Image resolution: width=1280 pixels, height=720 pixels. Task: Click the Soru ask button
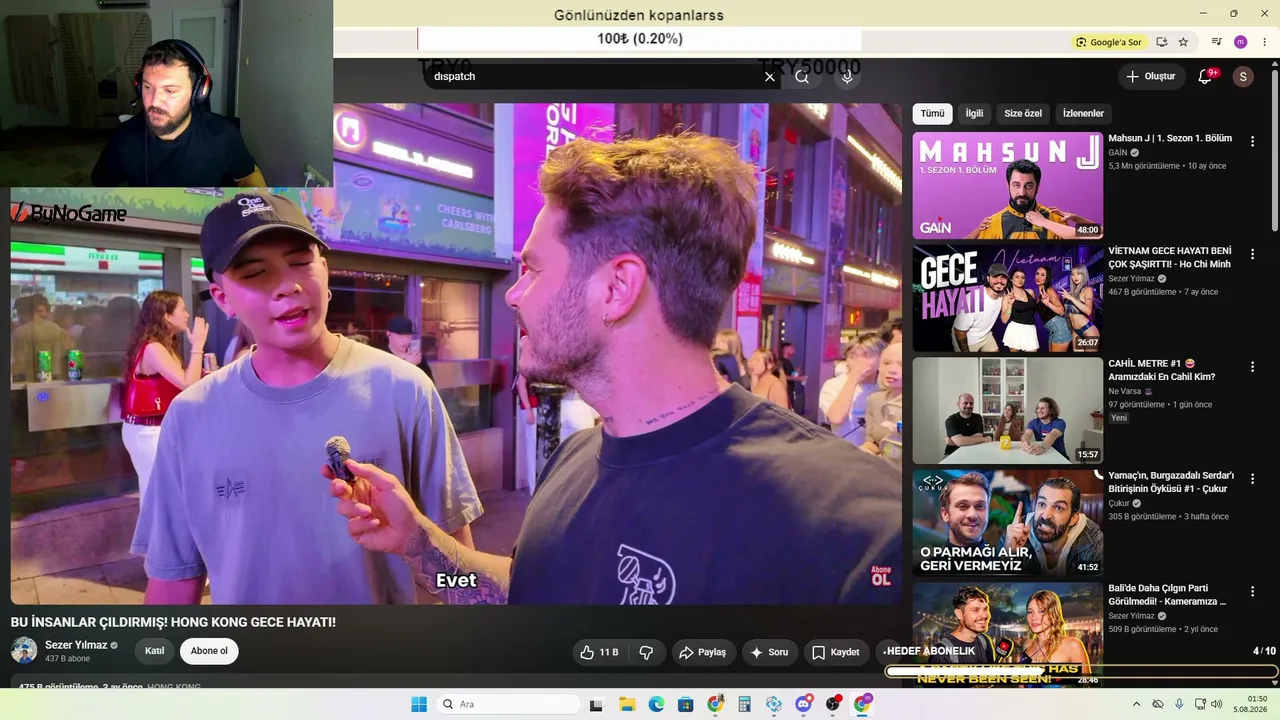769,652
